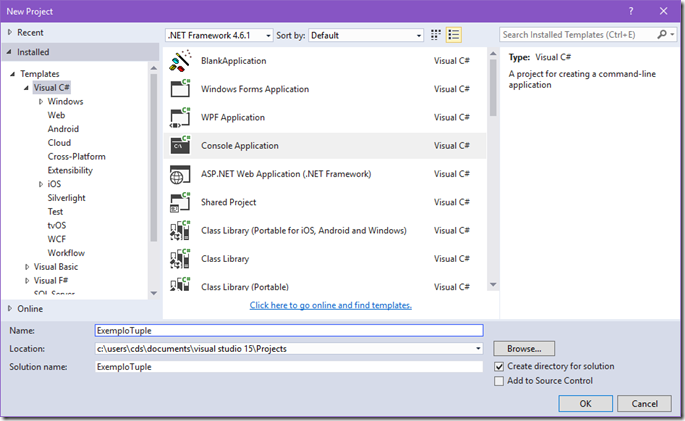The height and width of the screenshot is (421, 685).
Task: Open help with the question mark button
Action: click(631, 11)
